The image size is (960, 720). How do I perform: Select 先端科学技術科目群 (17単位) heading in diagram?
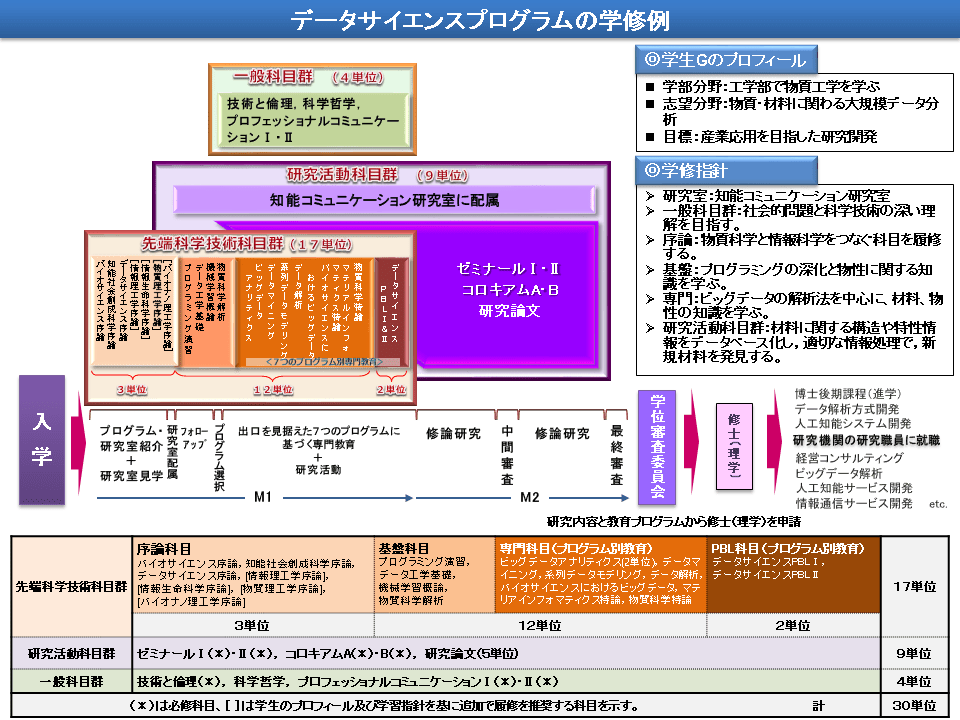tap(247, 244)
